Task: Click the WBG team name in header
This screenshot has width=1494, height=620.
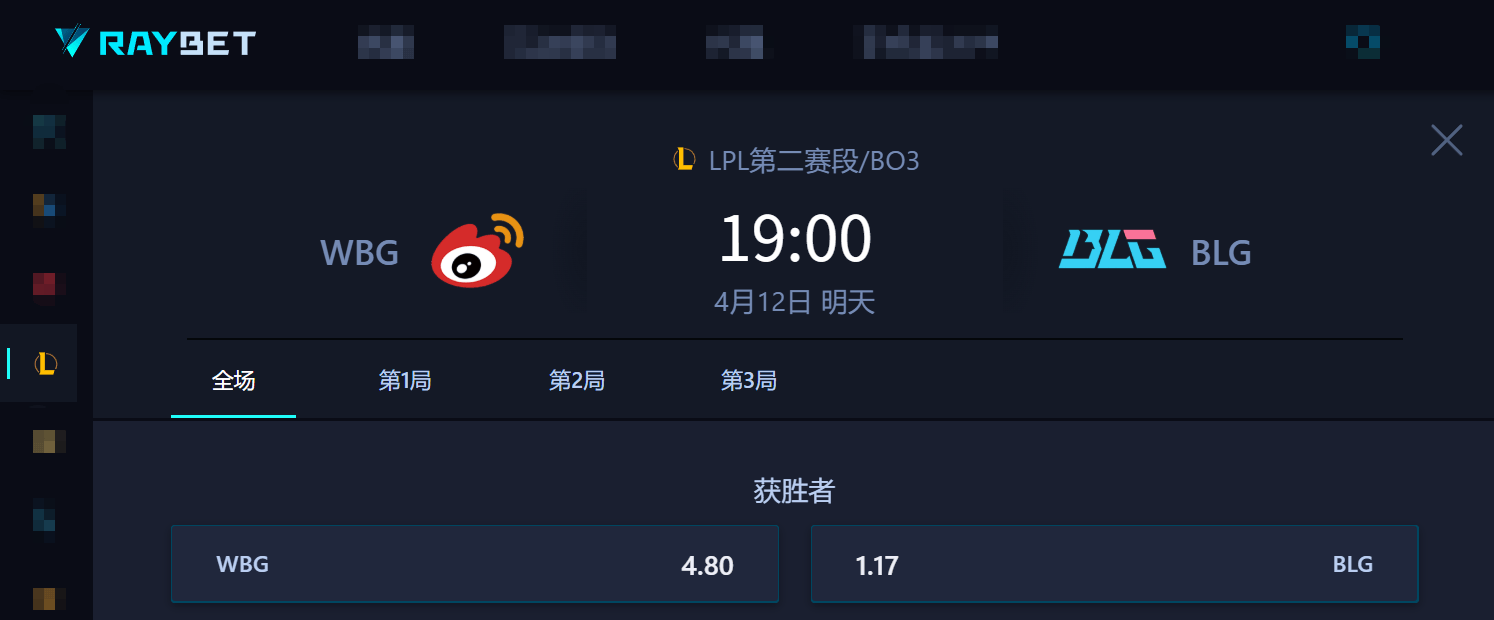Action: 360,253
